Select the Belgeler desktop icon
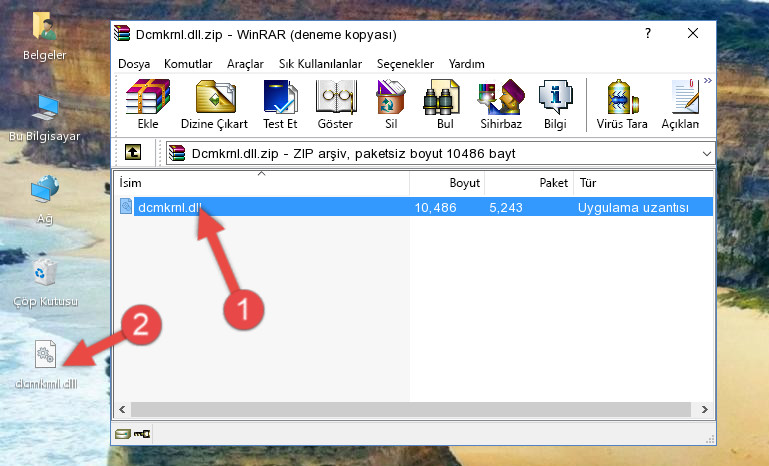The height and width of the screenshot is (466, 769). coord(45,36)
